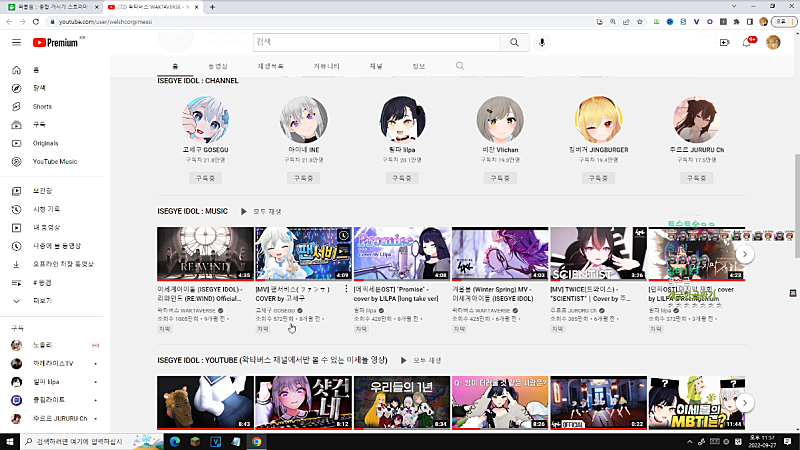Open the account avatar menu
This screenshot has height=450, width=800.
[773, 42]
